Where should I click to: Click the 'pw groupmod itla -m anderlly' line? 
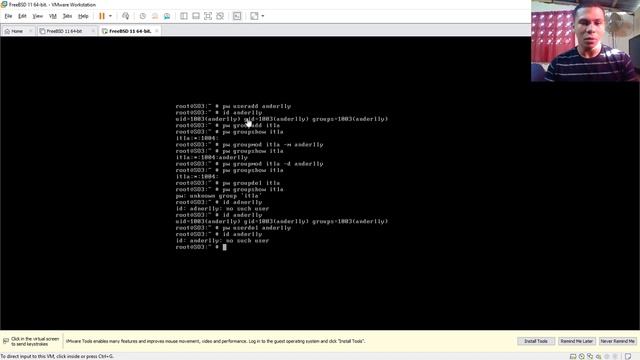pyautogui.click(x=249, y=144)
